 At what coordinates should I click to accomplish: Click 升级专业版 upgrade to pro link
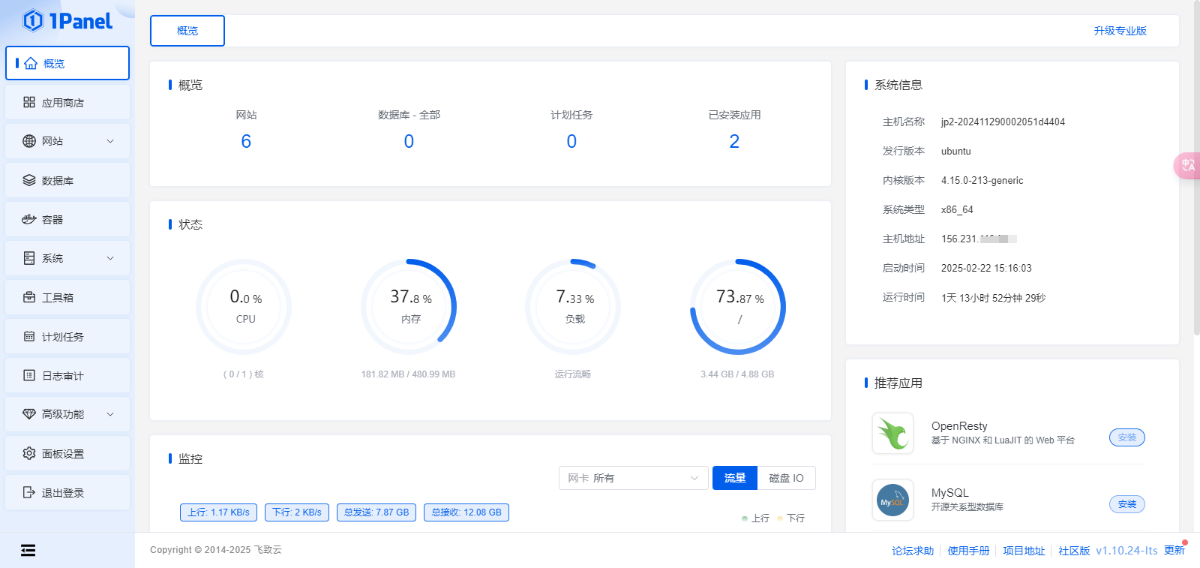tap(1120, 31)
